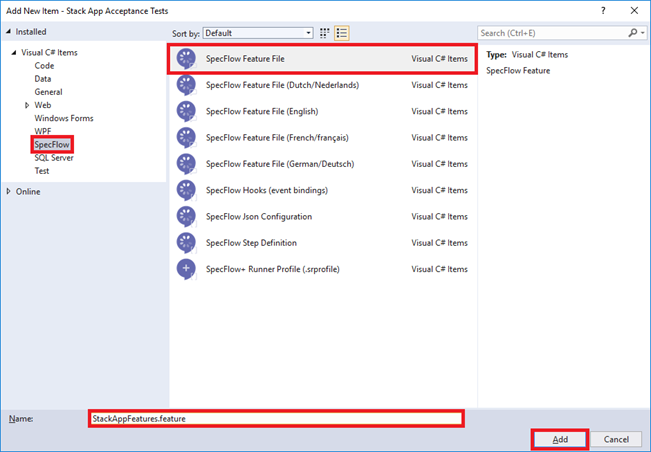Click the Online label

[x=28, y=192]
